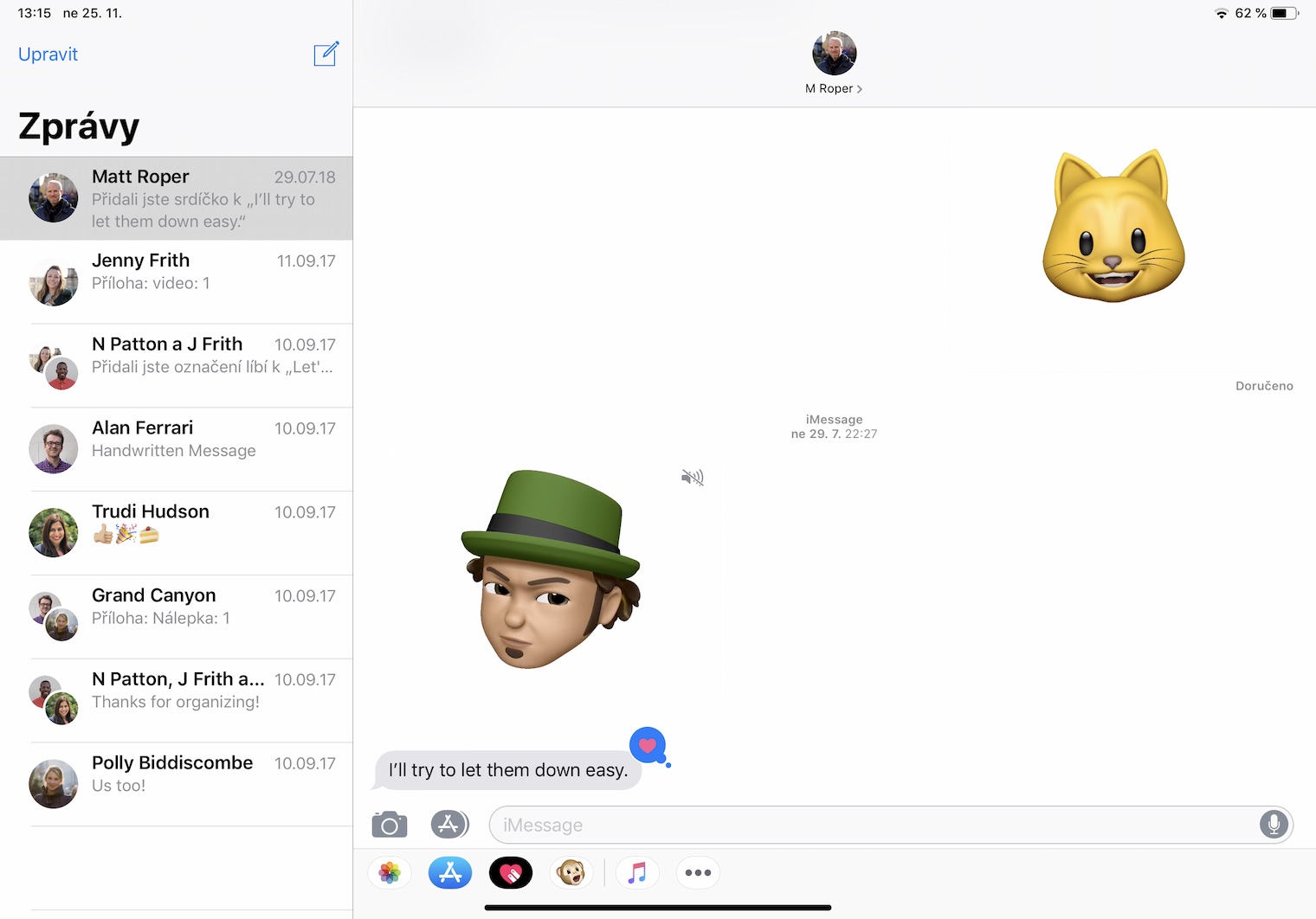Open the iMessage App Store drawer
Screen dimensions: 1316x919
pyautogui.click(x=449, y=825)
